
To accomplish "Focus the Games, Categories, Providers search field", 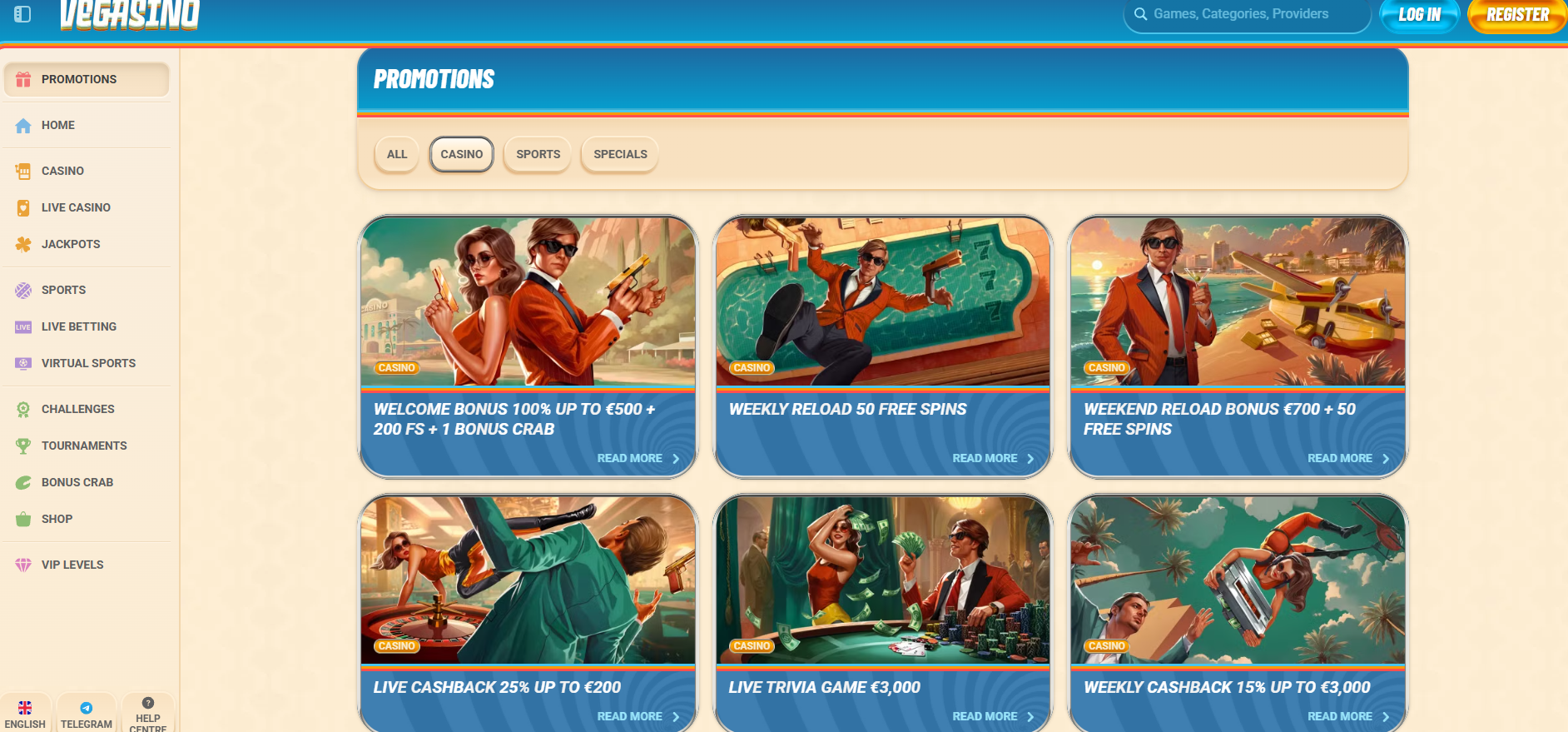I will 1247,15.
